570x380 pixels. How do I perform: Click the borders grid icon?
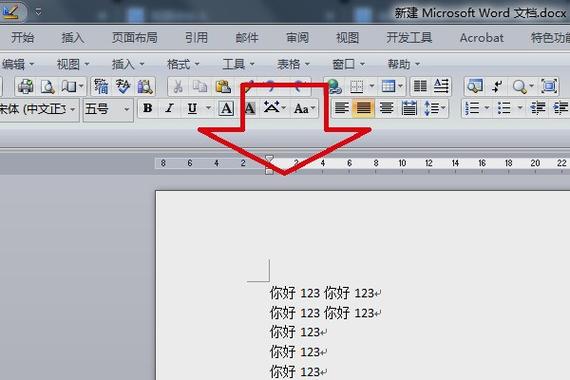click(357, 86)
